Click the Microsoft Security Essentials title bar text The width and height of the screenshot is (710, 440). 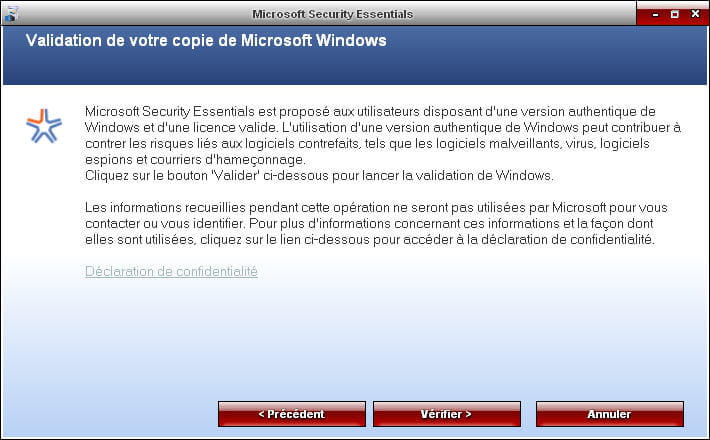click(332, 14)
